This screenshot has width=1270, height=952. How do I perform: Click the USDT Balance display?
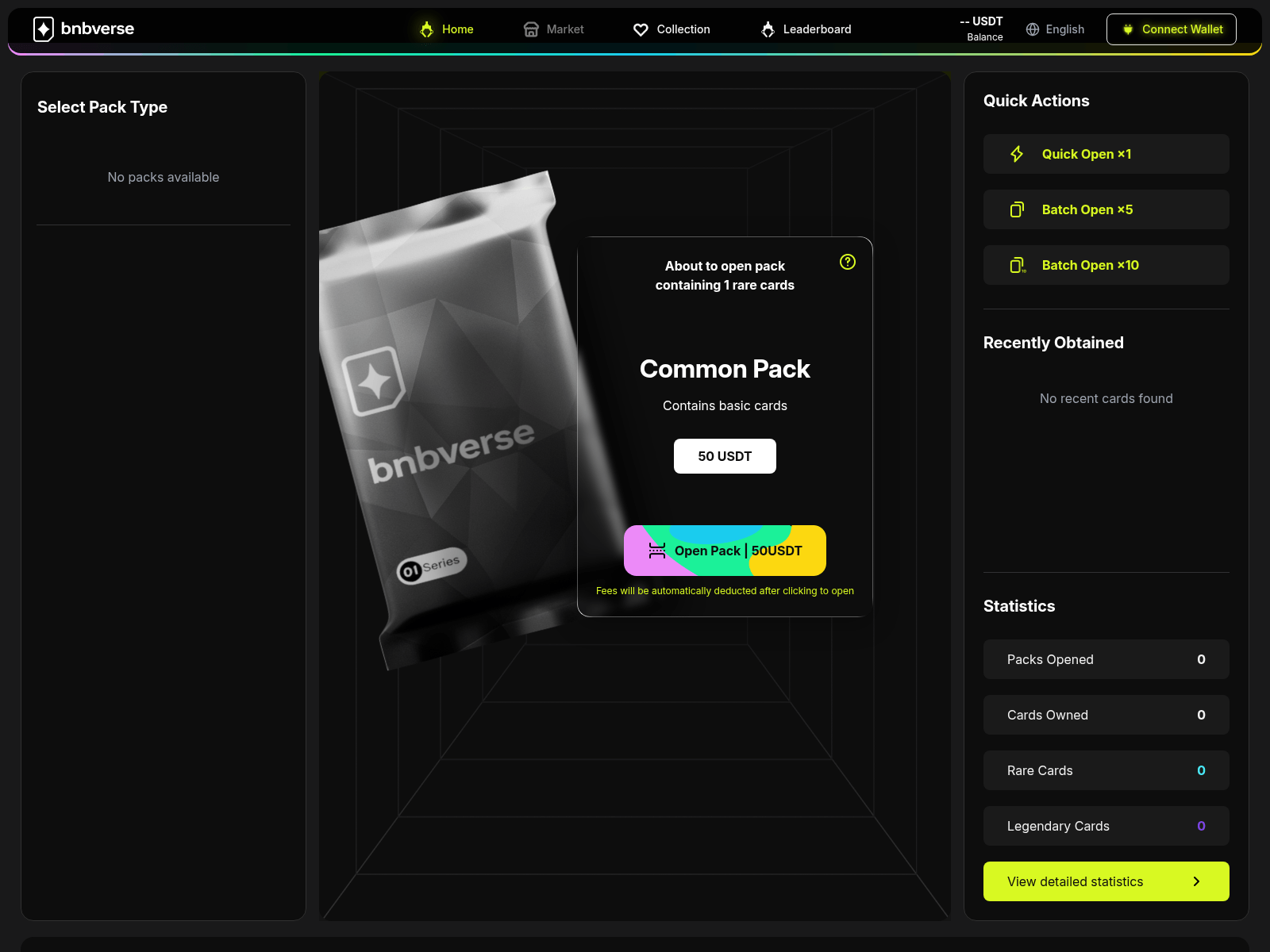[x=983, y=29]
